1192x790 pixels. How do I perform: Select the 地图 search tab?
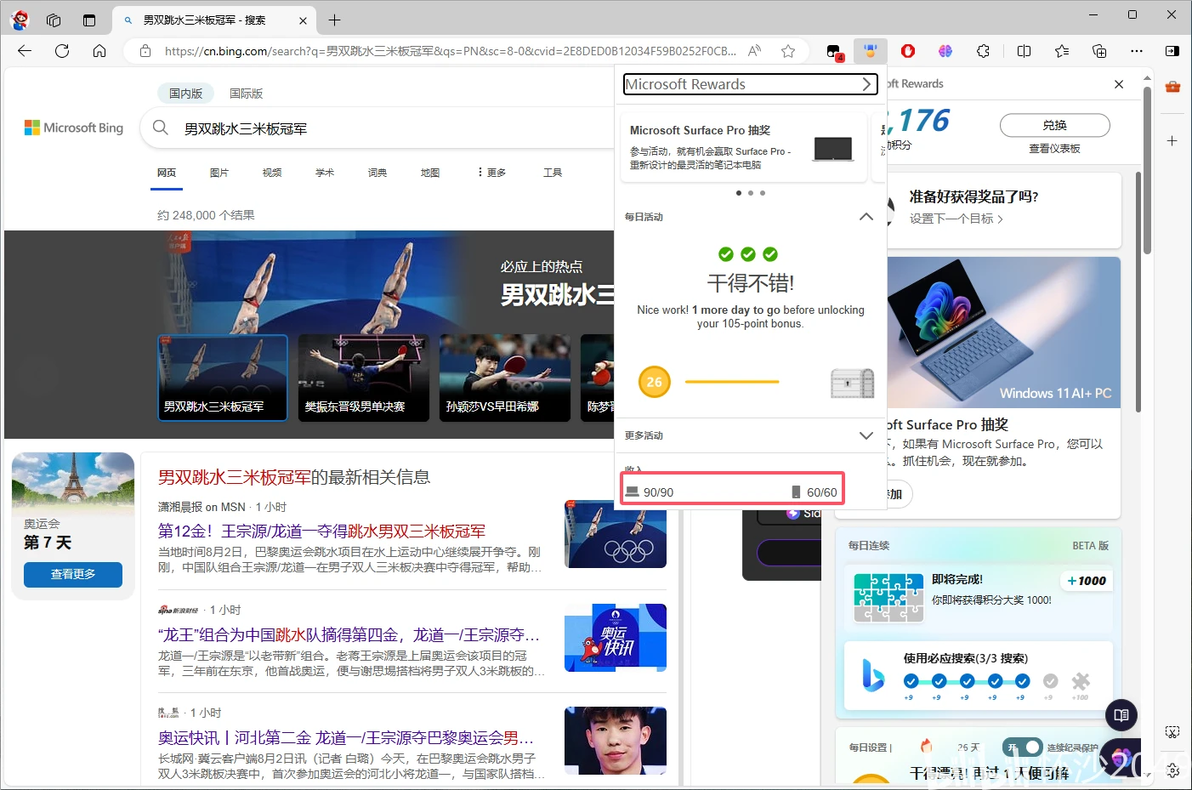click(x=430, y=173)
